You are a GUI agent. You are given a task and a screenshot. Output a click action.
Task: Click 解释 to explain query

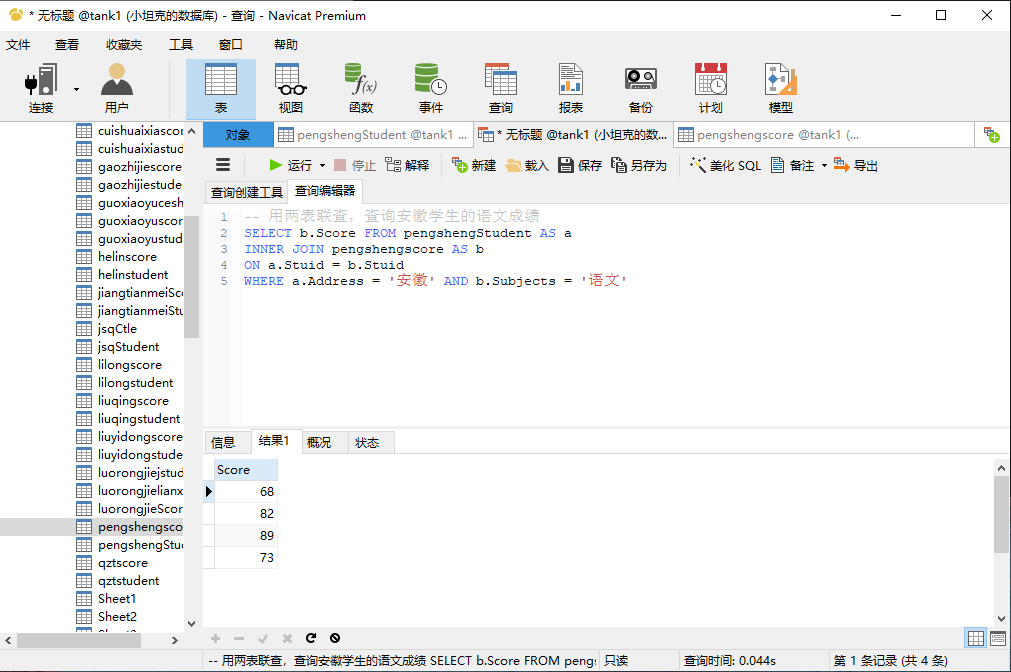click(x=407, y=166)
